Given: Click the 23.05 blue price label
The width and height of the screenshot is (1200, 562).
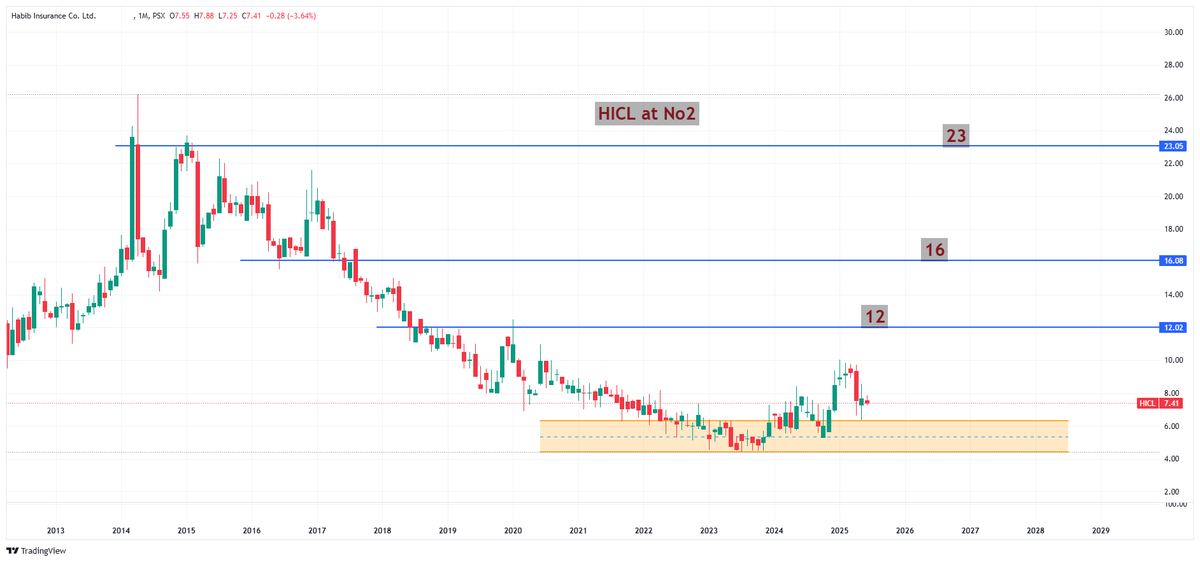Looking at the screenshot, I should 1173,146.
